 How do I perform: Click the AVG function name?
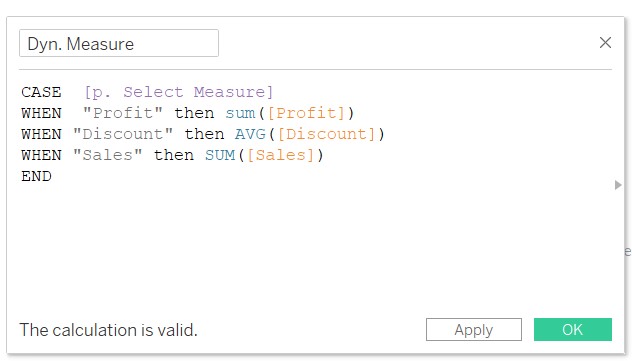click(x=250, y=135)
